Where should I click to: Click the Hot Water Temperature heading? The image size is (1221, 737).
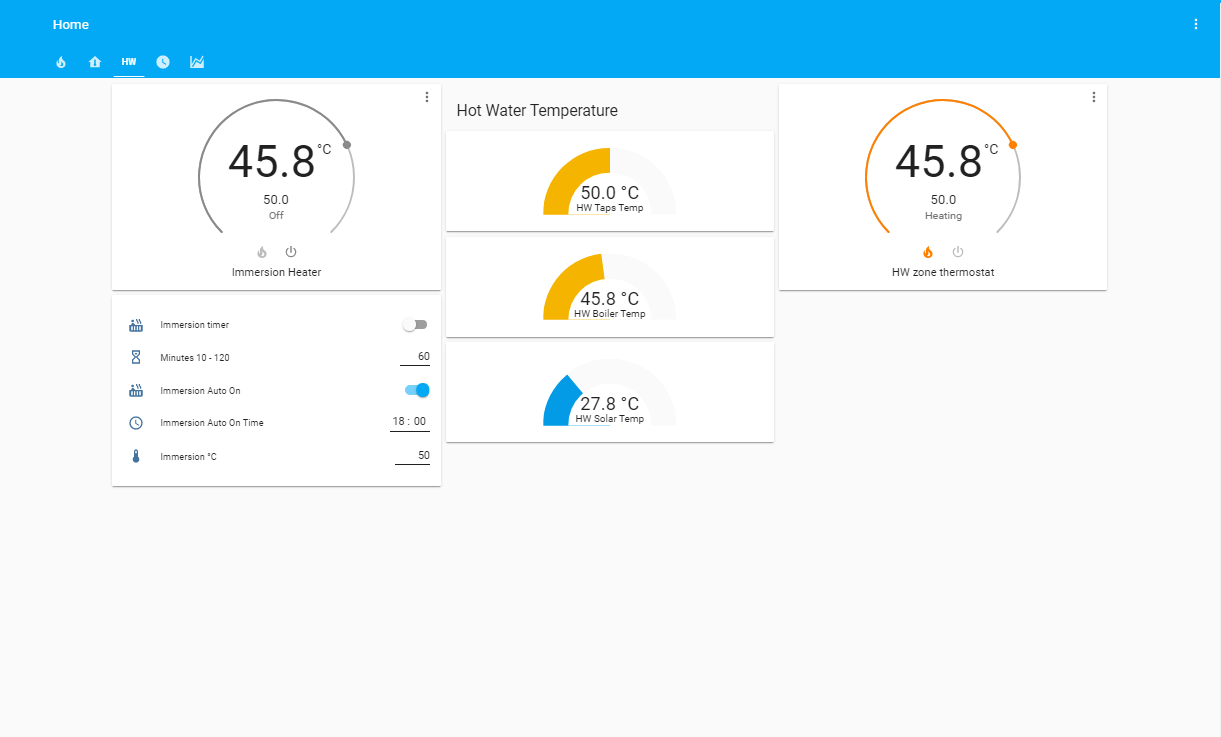click(537, 110)
